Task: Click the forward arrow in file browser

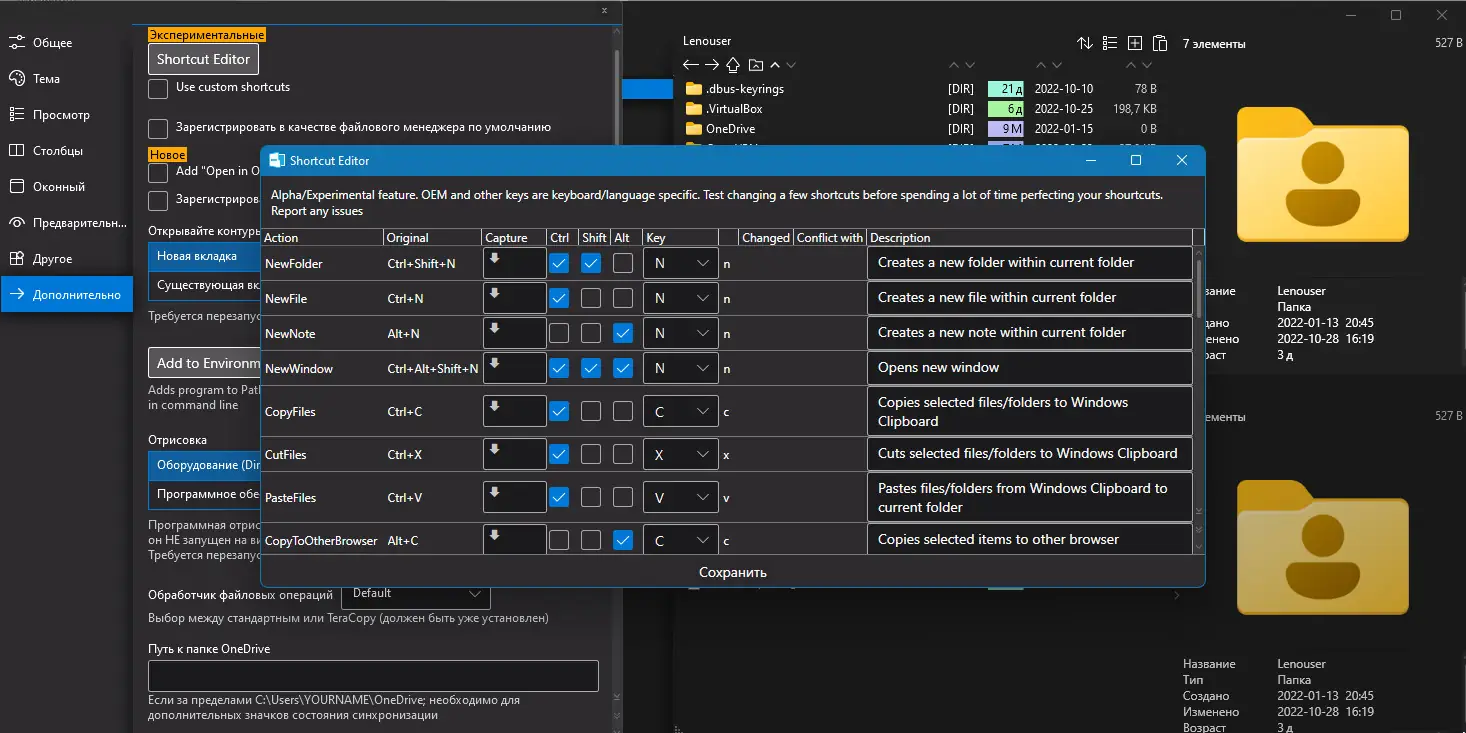Action: pos(712,65)
